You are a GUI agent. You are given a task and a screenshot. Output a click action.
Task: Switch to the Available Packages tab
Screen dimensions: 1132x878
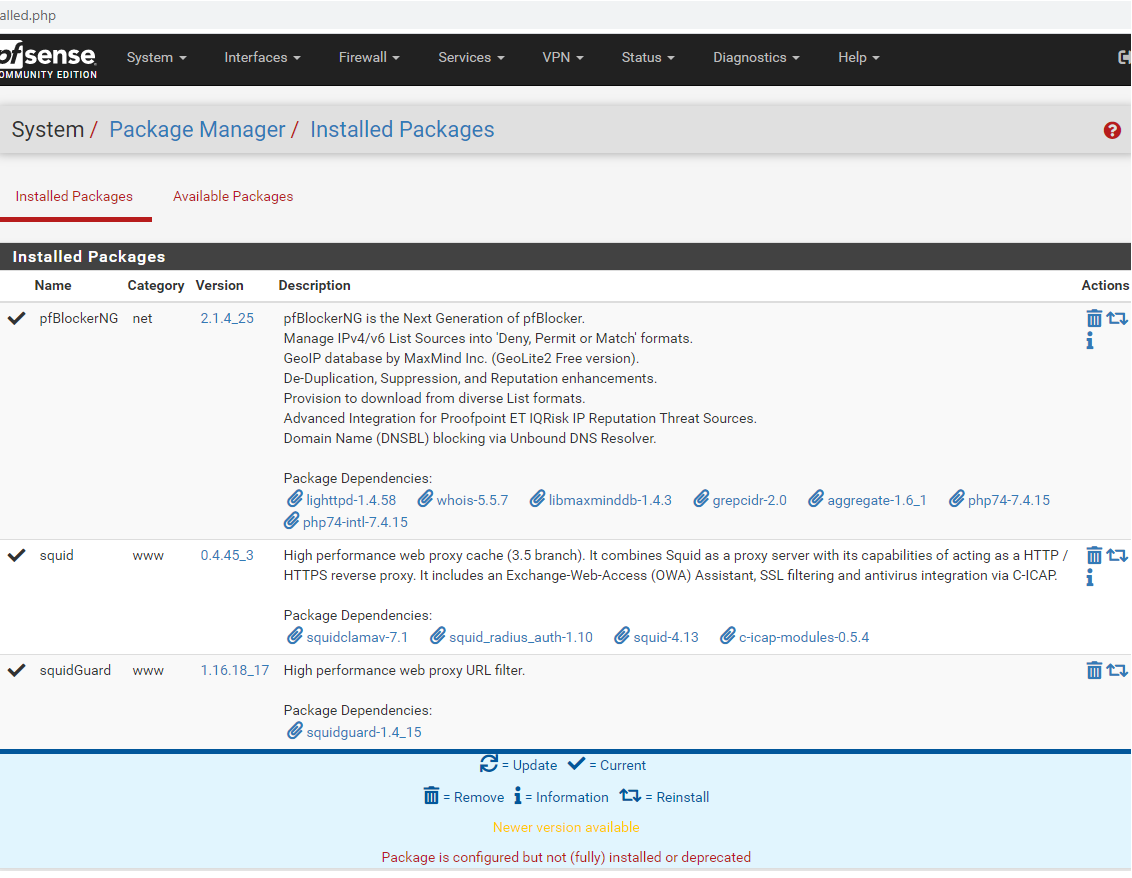(233, 196)
